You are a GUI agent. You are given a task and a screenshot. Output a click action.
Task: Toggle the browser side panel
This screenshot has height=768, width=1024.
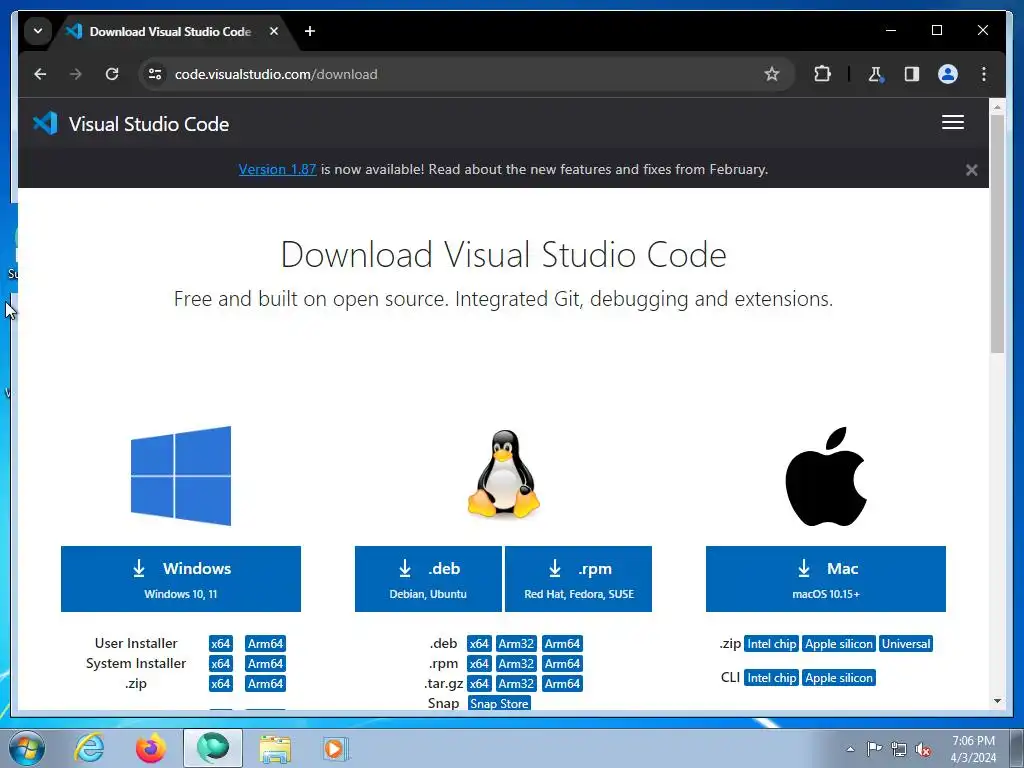click(x=912, y=74)
